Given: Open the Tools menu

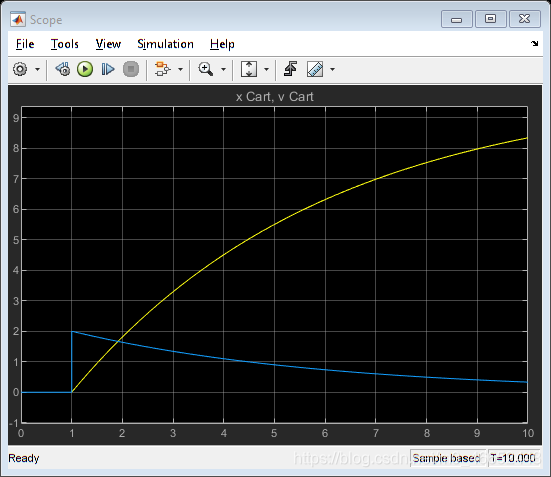Looking at the screenshot, I should [65, 44].
